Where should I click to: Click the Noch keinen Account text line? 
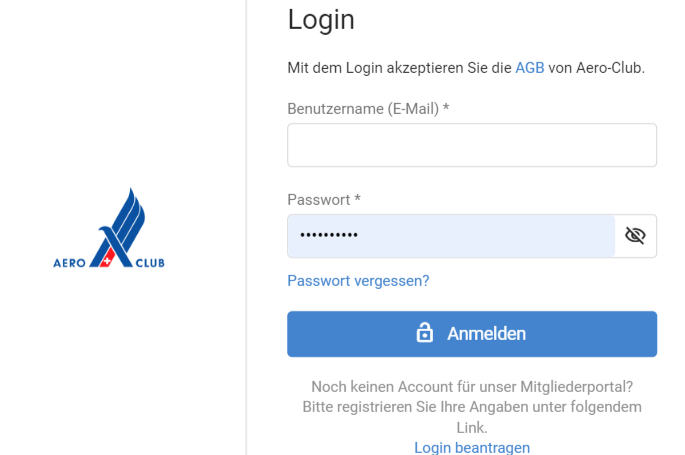(x=472, y=387)
